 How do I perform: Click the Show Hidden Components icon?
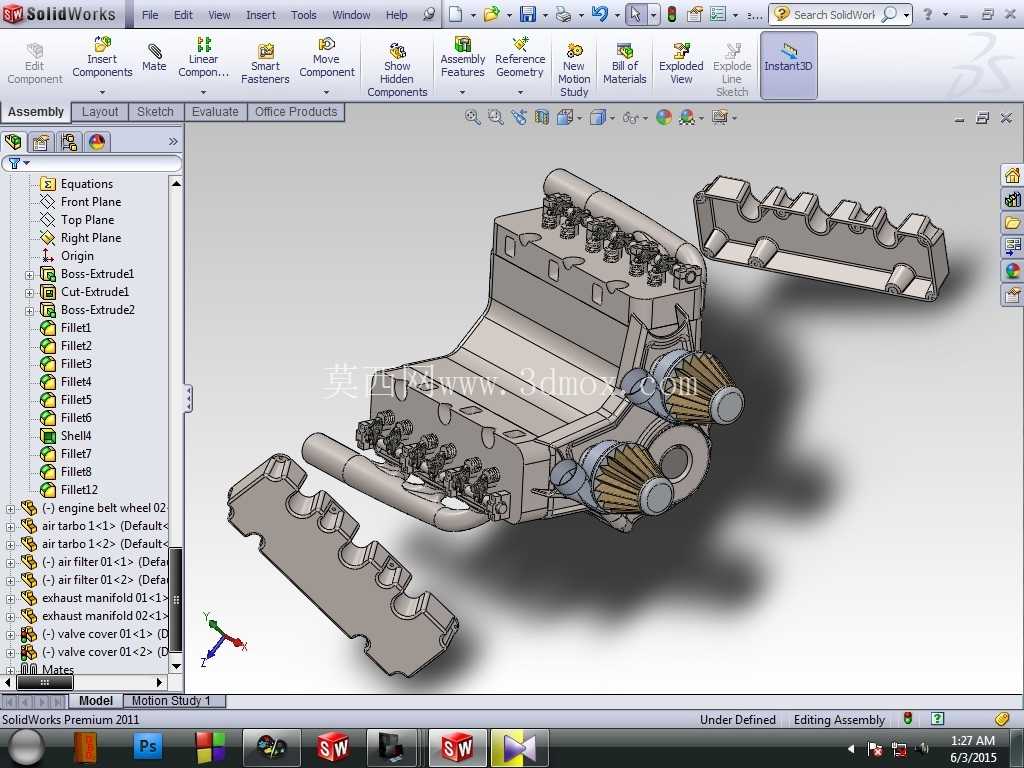397,69
